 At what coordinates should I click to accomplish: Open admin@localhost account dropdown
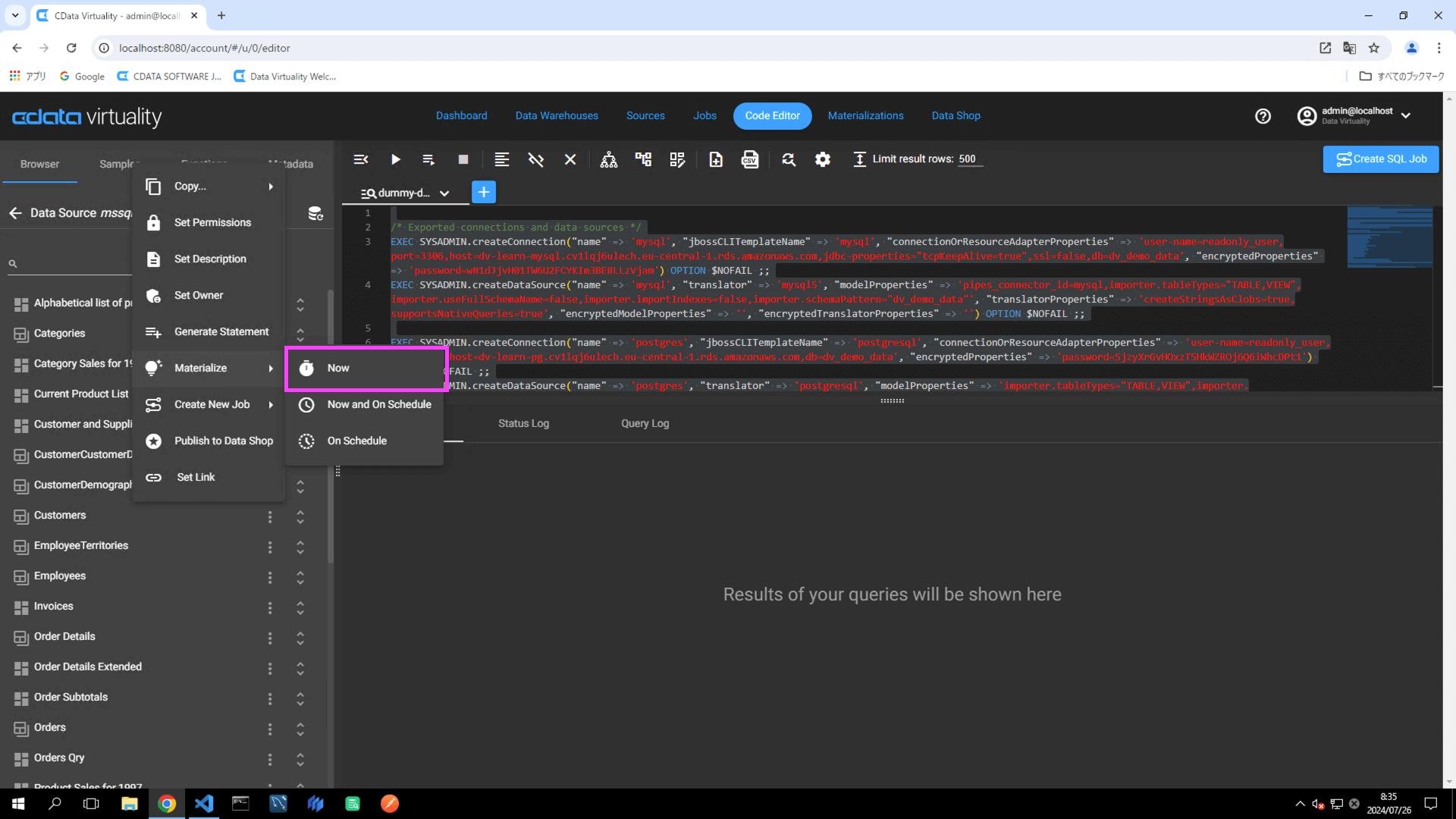(x=1405, y=116)
